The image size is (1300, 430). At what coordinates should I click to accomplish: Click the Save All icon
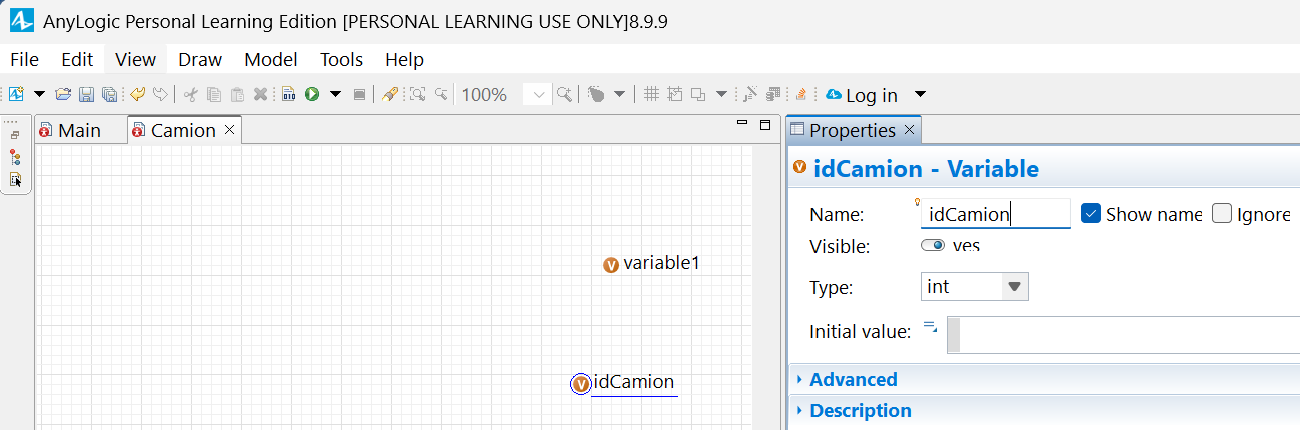pos(109,94)
